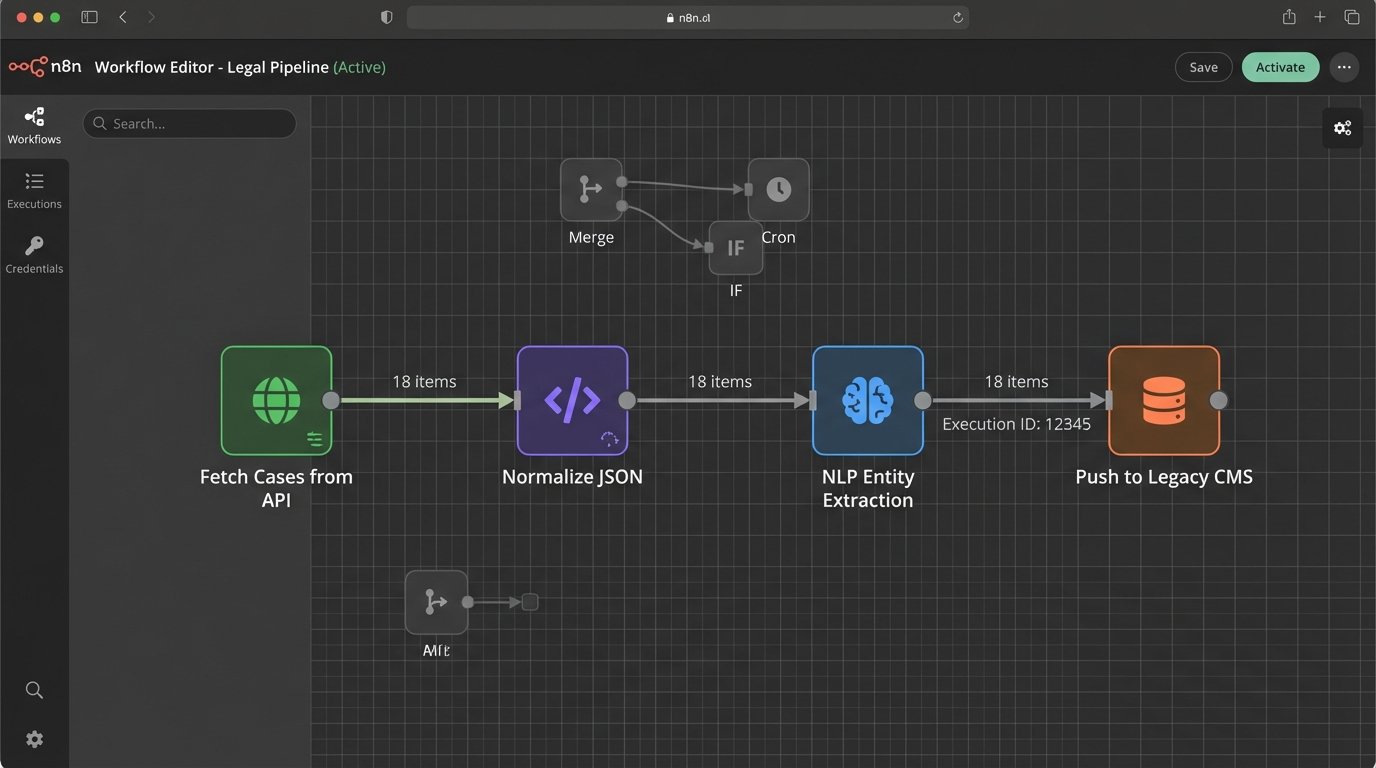The width and height of the screenshot is (1376, 768).
Task: Select the Normalize JSON code node
Action: point(572,400)
